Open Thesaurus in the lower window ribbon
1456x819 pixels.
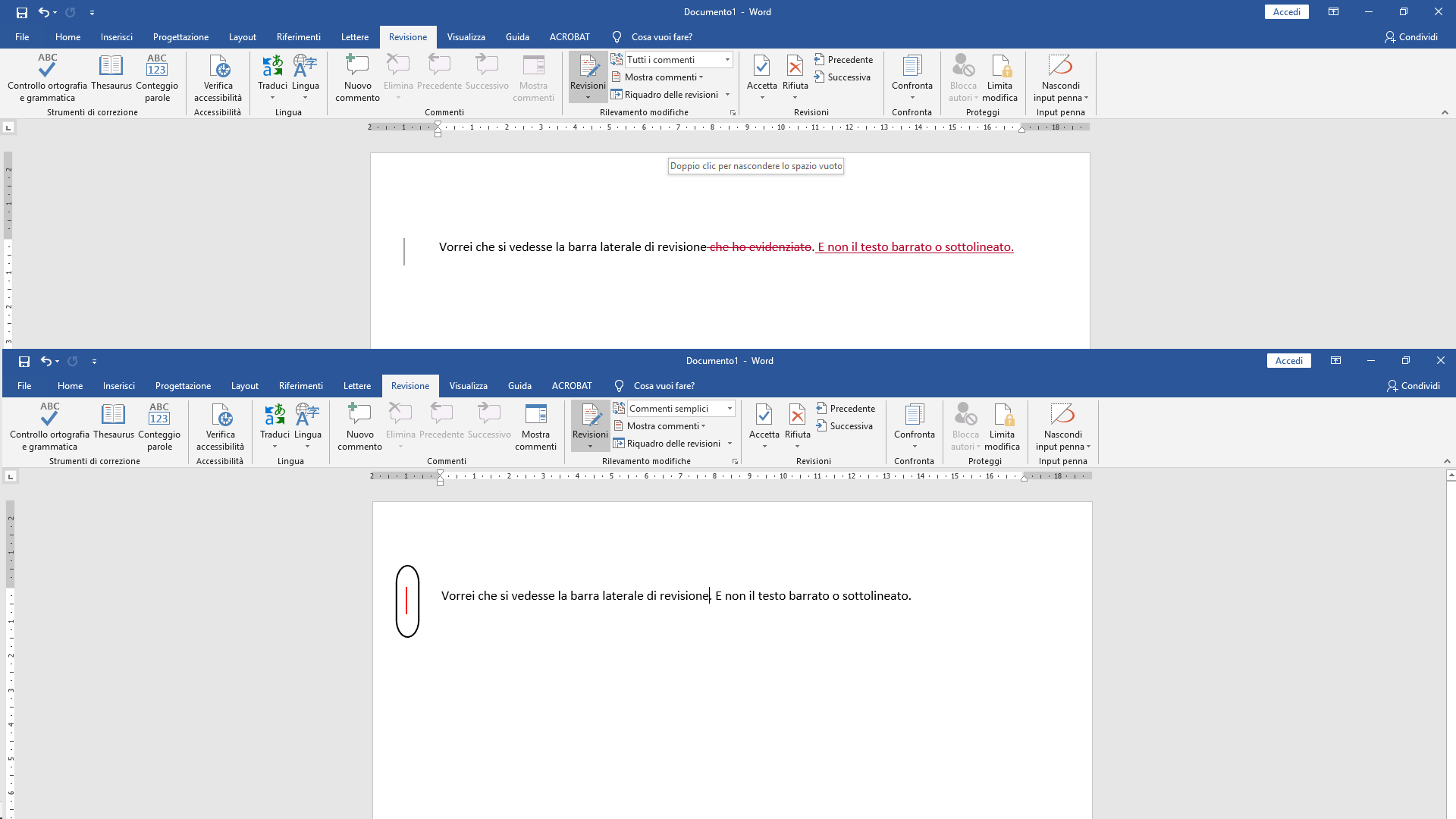pyautogui.click(x=114, y=422)
